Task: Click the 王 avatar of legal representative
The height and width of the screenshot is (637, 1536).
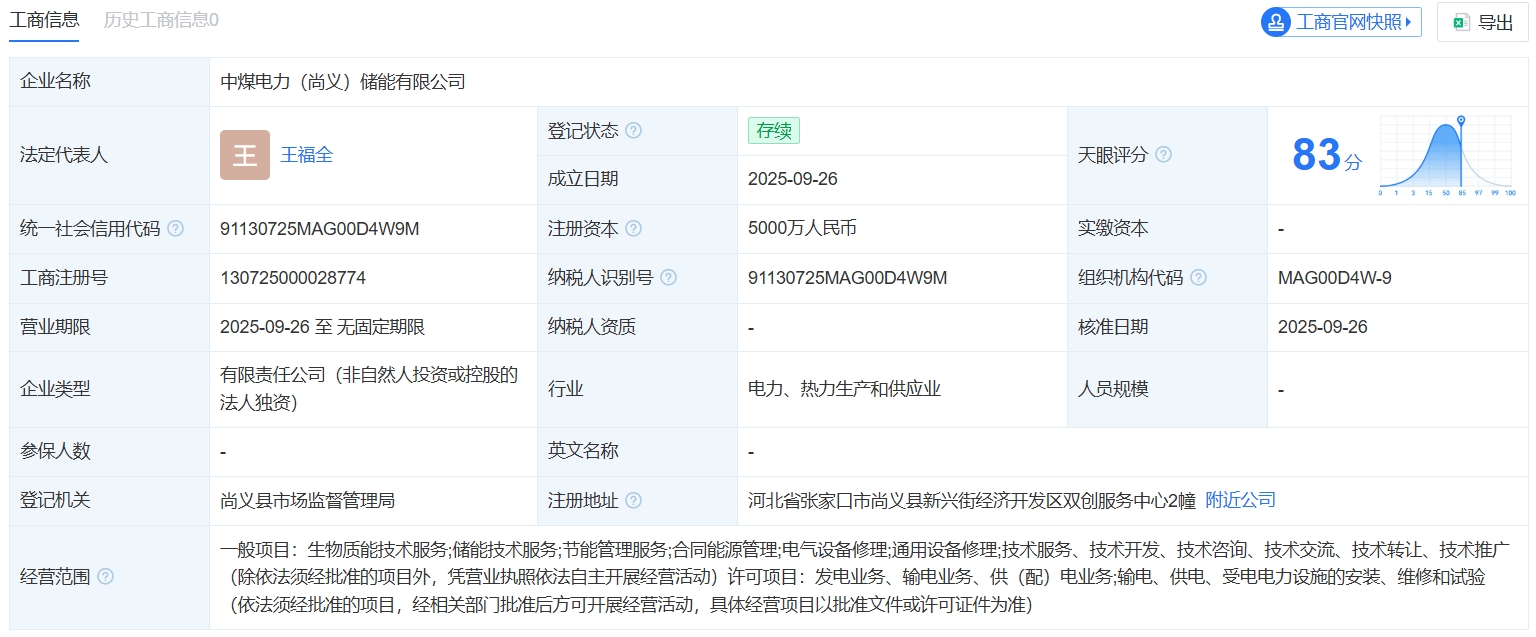Action: click(245, 155)
